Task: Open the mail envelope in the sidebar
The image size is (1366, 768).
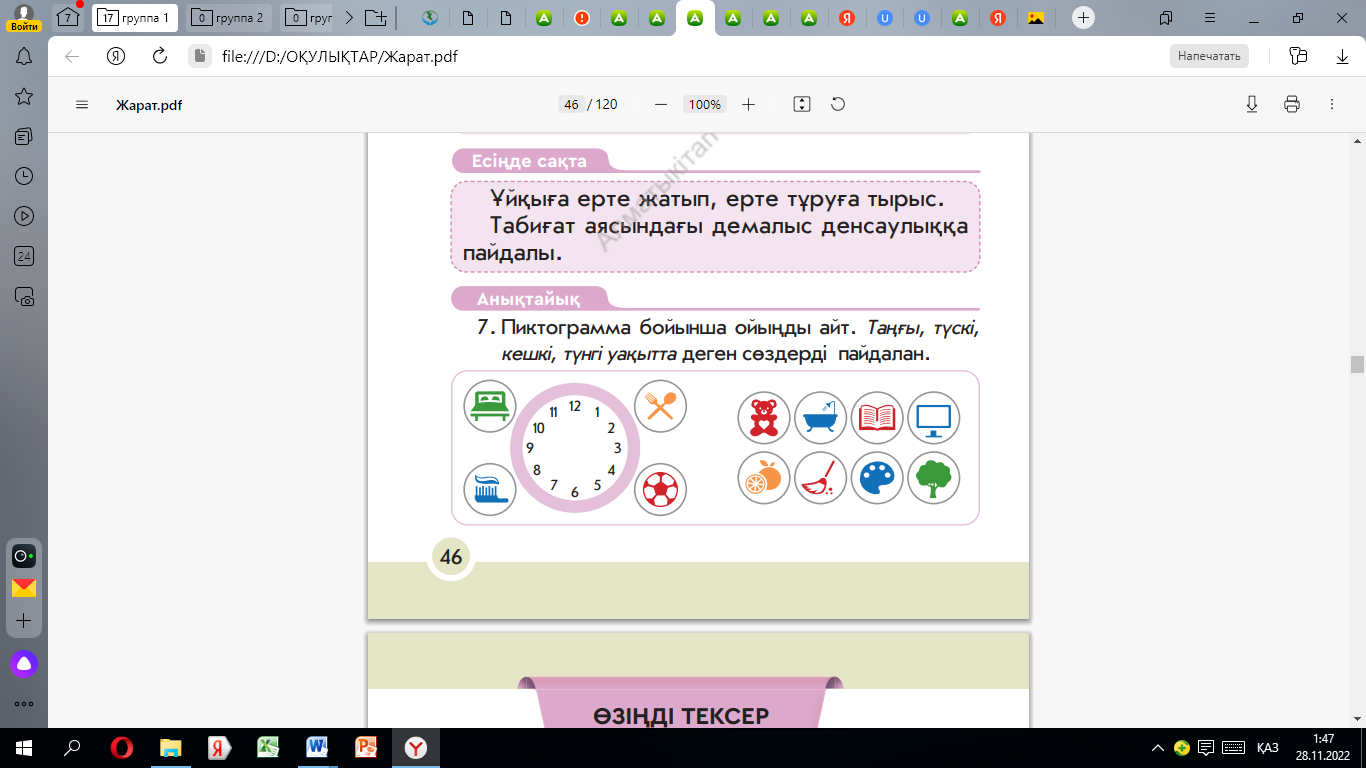Action: coord(24,588)
